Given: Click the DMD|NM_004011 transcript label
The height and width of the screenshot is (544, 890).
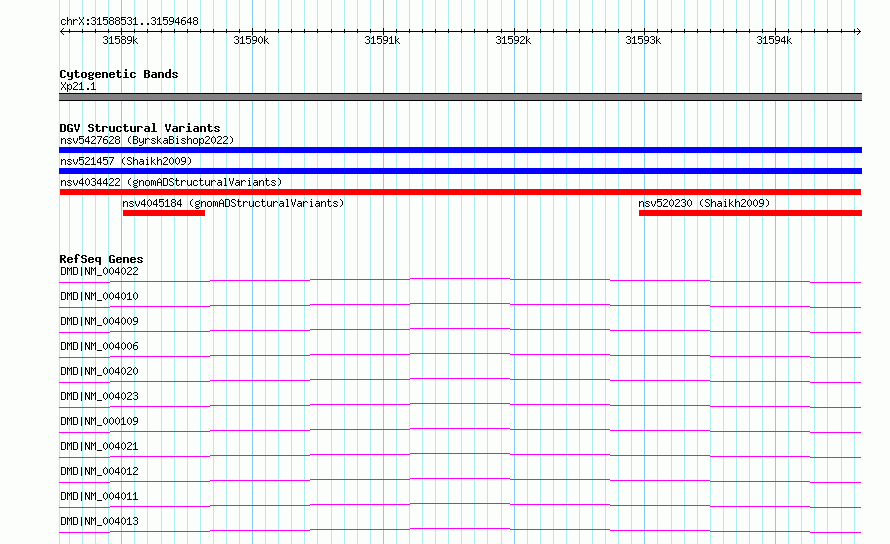Looking at the screenshot, I should pyautogui.click(x=99, y=496).
